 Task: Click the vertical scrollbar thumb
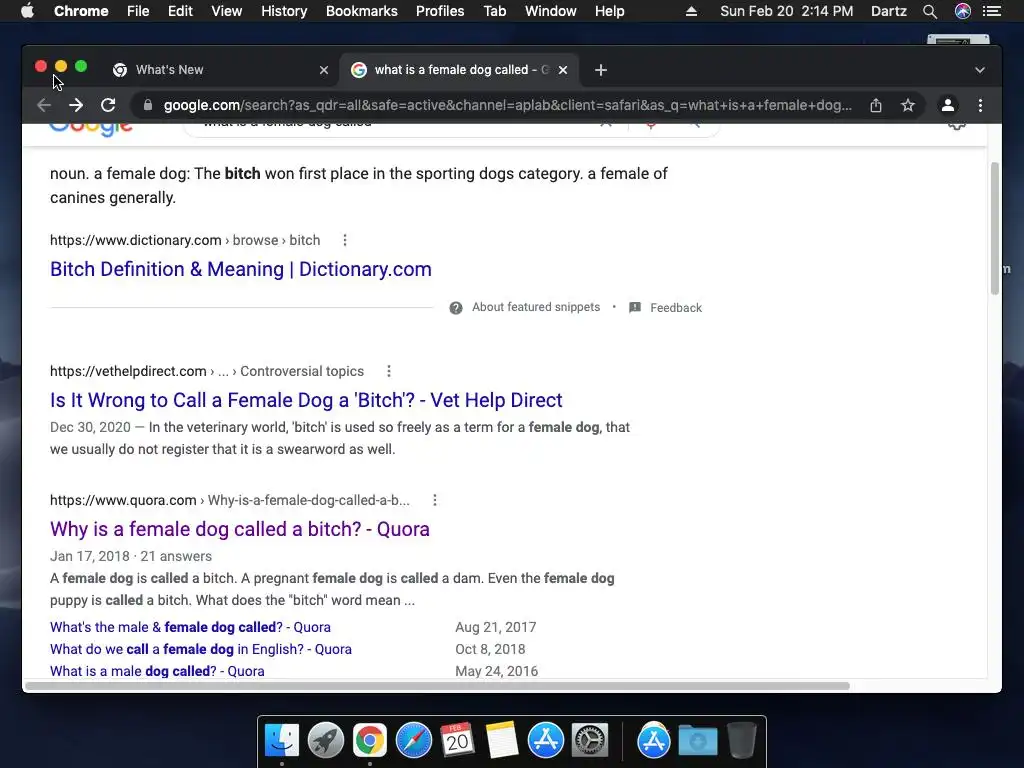pyautogui.click(x=995, y=229)
